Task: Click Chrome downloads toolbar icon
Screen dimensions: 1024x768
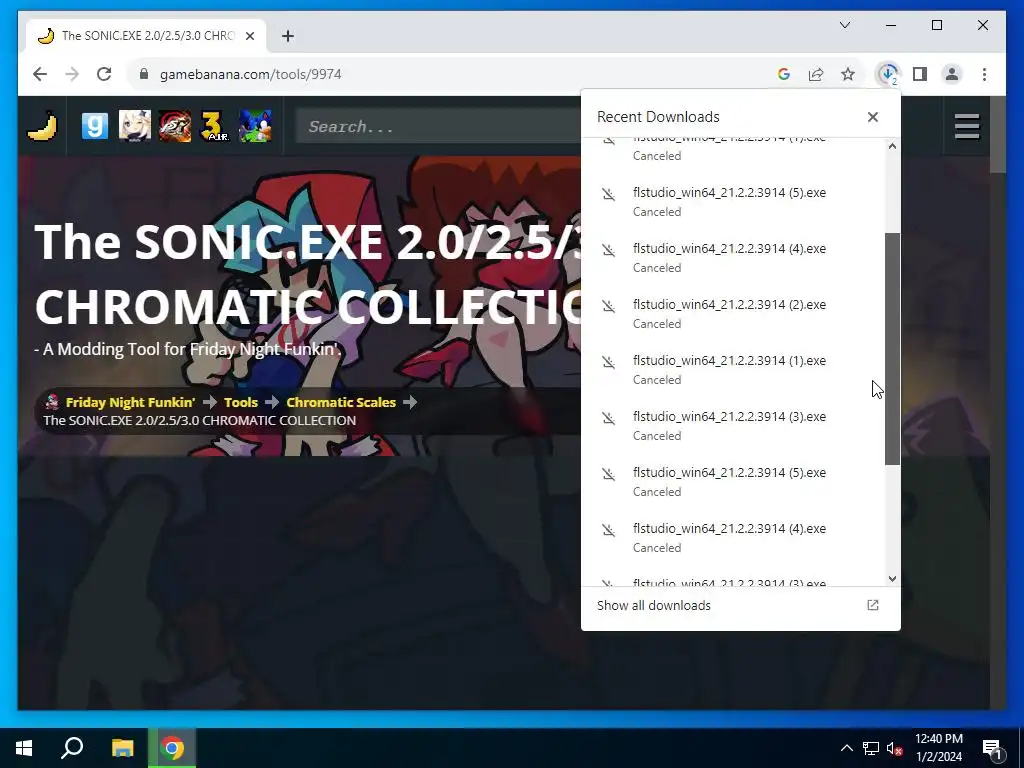Action: [888, 74]
